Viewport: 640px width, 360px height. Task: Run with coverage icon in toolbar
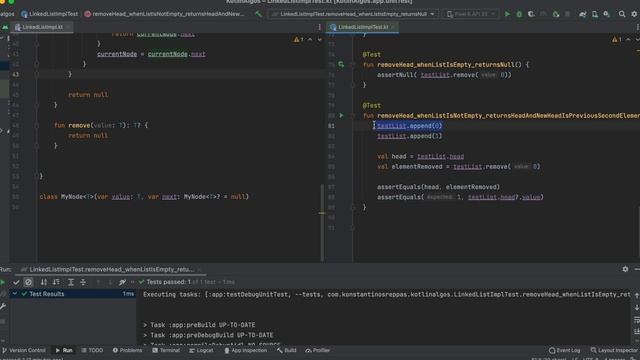(x=531, y=14)
